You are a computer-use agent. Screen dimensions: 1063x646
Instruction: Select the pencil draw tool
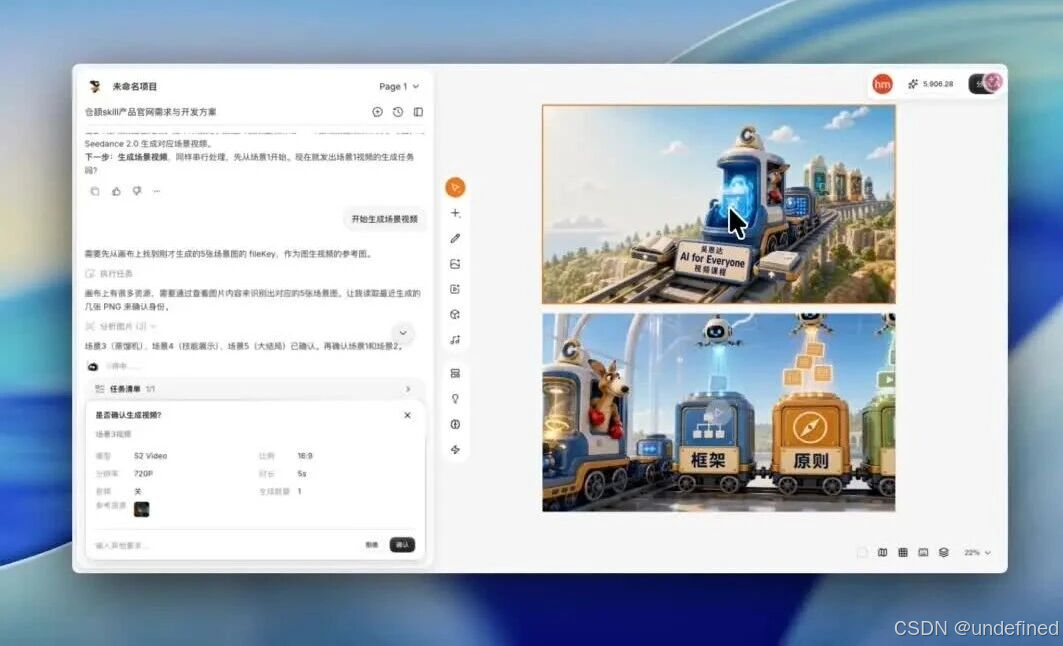pyautogui.click(x=456, y=239)
